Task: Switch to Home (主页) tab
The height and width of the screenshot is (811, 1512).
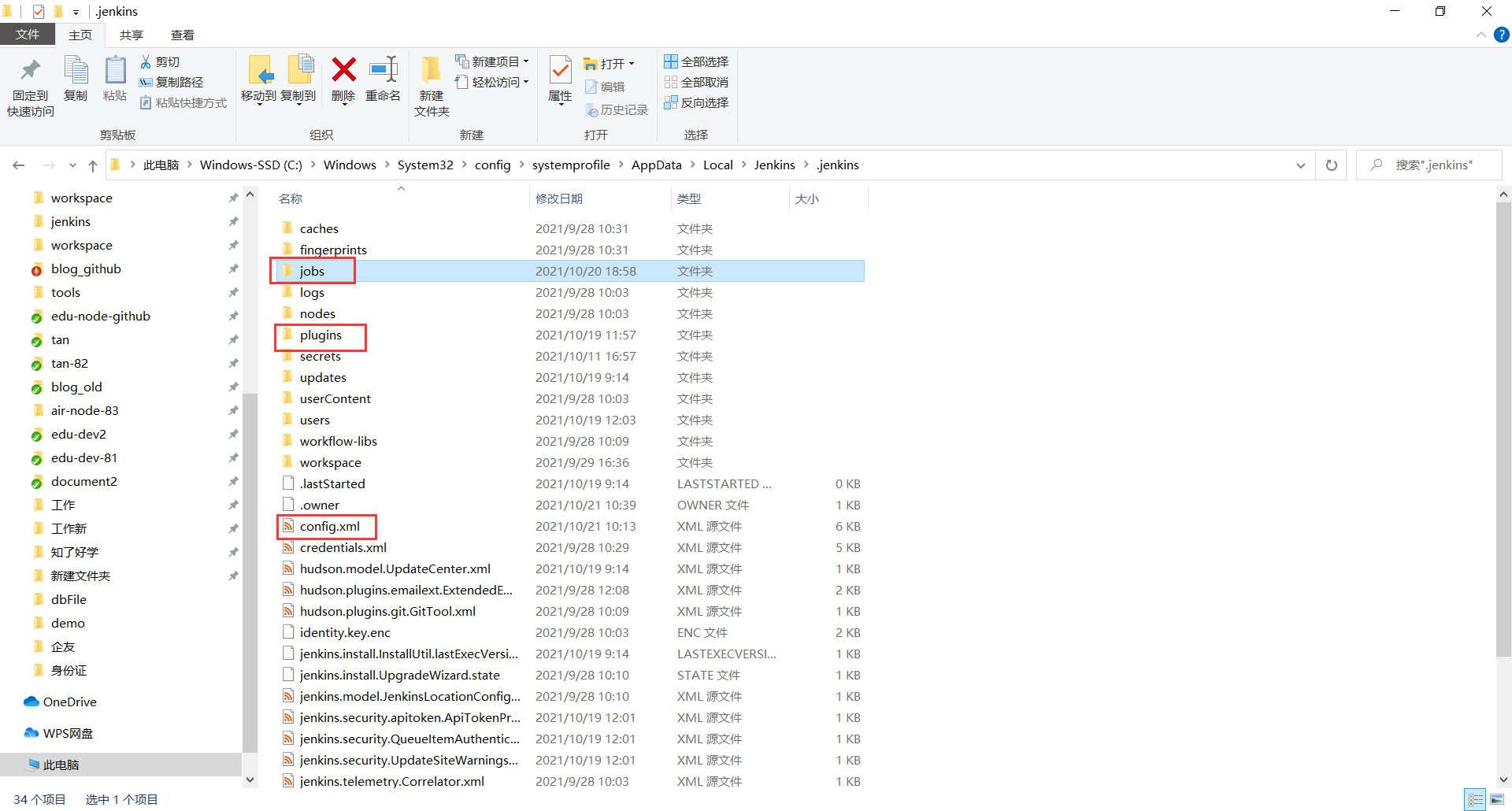Action: (x=80, y=35)
